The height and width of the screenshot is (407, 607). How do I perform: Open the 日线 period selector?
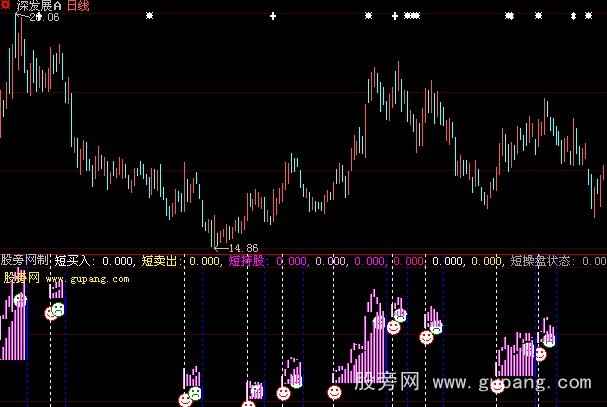point(76,7)
